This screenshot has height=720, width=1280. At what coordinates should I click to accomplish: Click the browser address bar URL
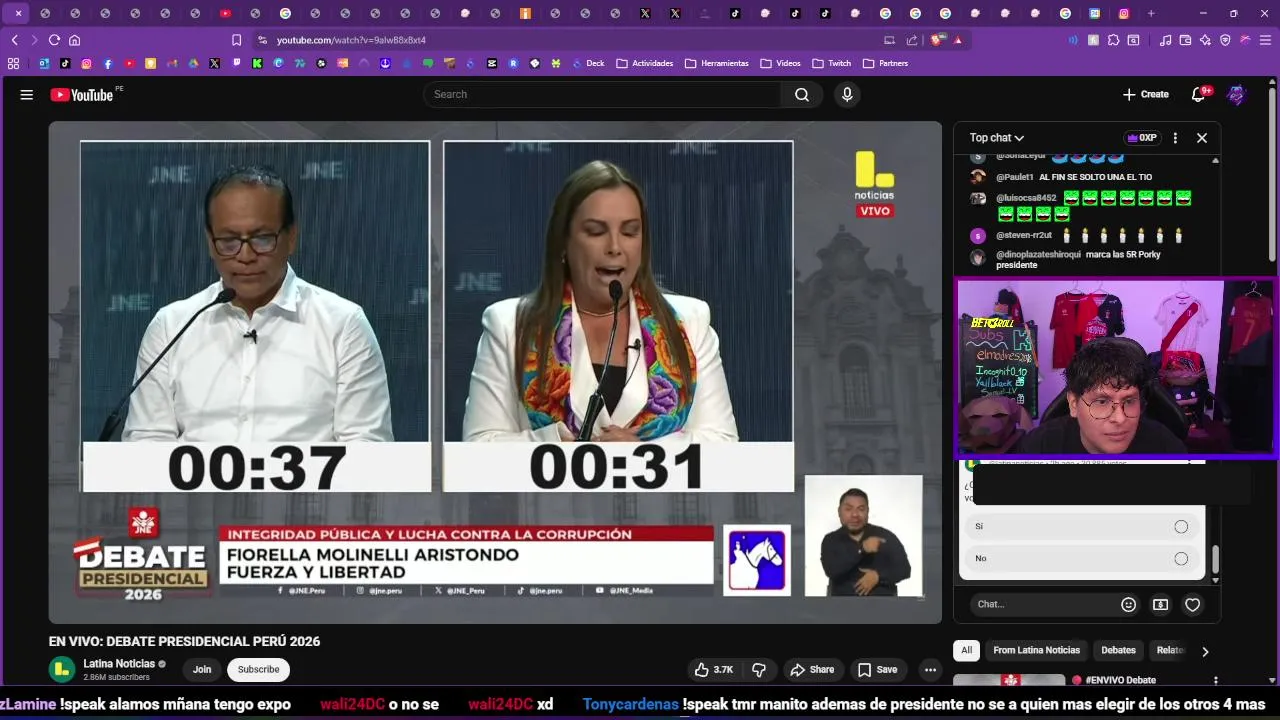(351, 40)
